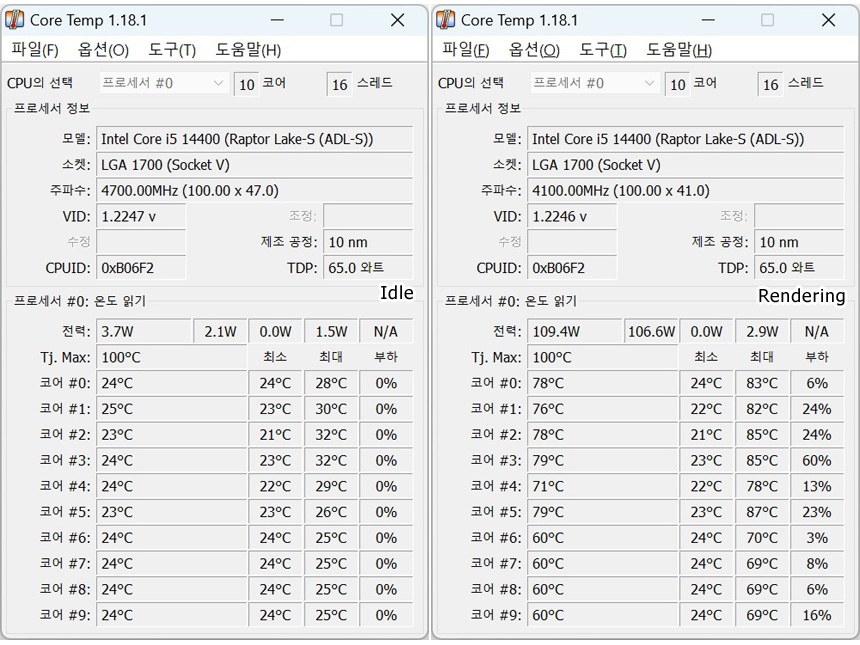
Task: Open 도움말(H) menu in right Rendering window
Action: (x=679, y=50)
